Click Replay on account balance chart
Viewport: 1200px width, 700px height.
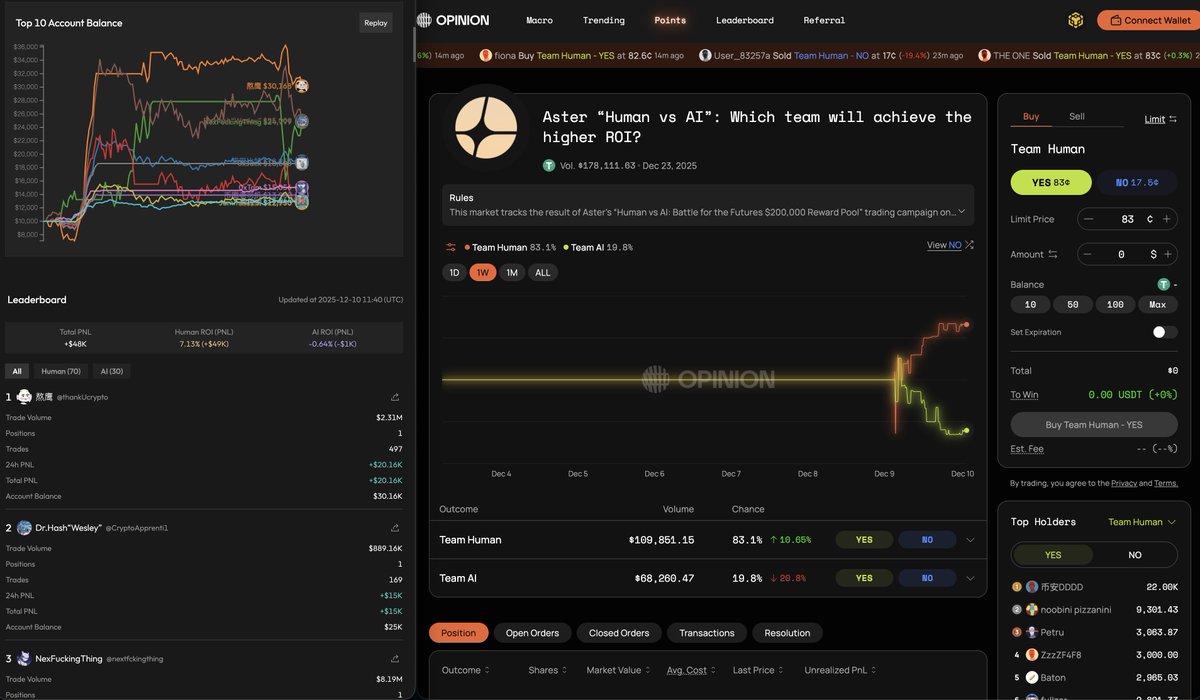pyautogui.click(x=376, y=23)
